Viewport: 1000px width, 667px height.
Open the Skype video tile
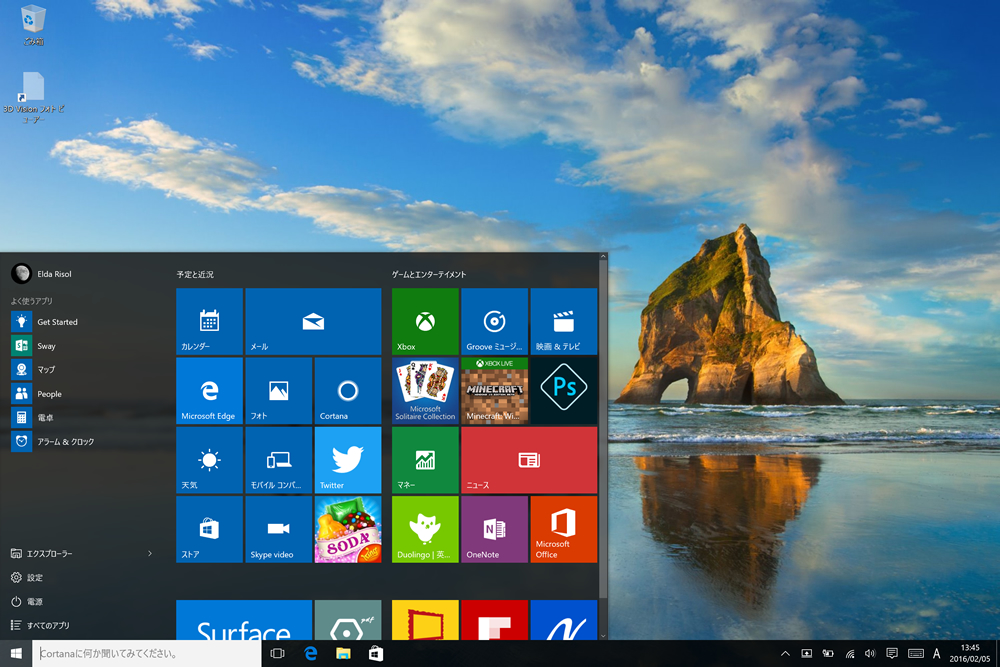click(279, 529)
